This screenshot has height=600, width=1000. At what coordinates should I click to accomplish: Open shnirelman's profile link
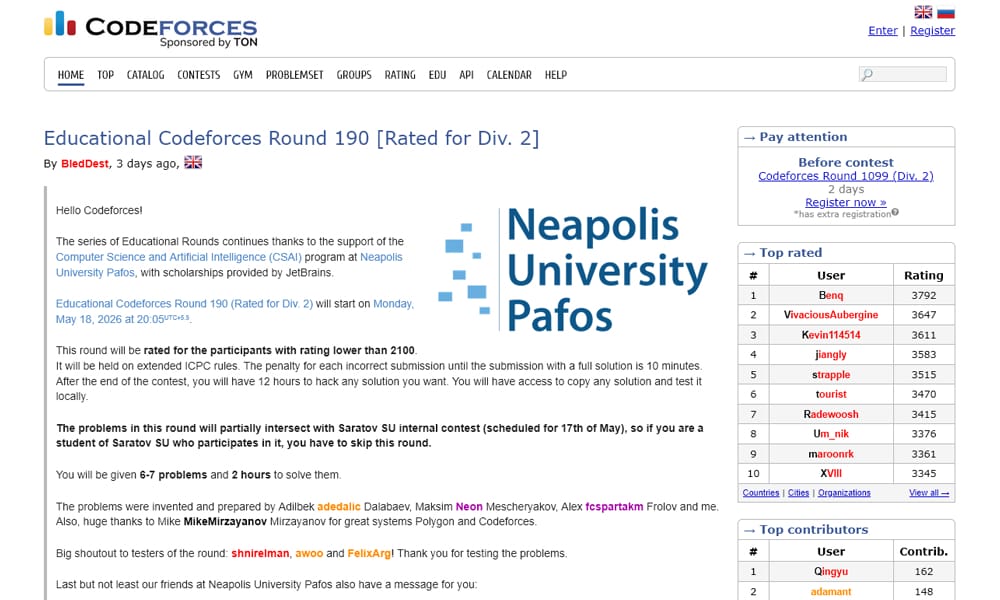(260, 553)
